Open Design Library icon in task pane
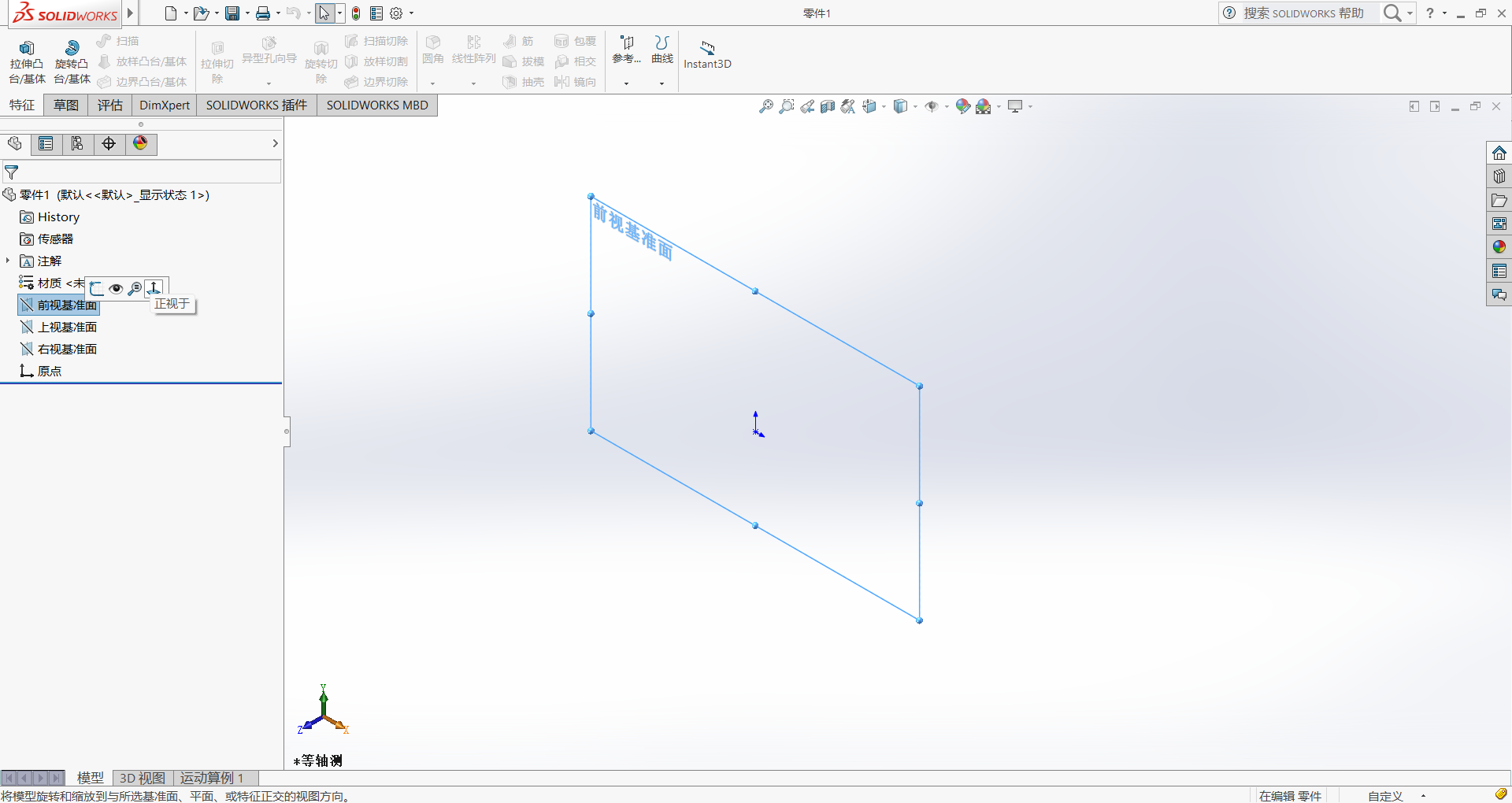1512x803 pixels. [x=1499, y=176]
